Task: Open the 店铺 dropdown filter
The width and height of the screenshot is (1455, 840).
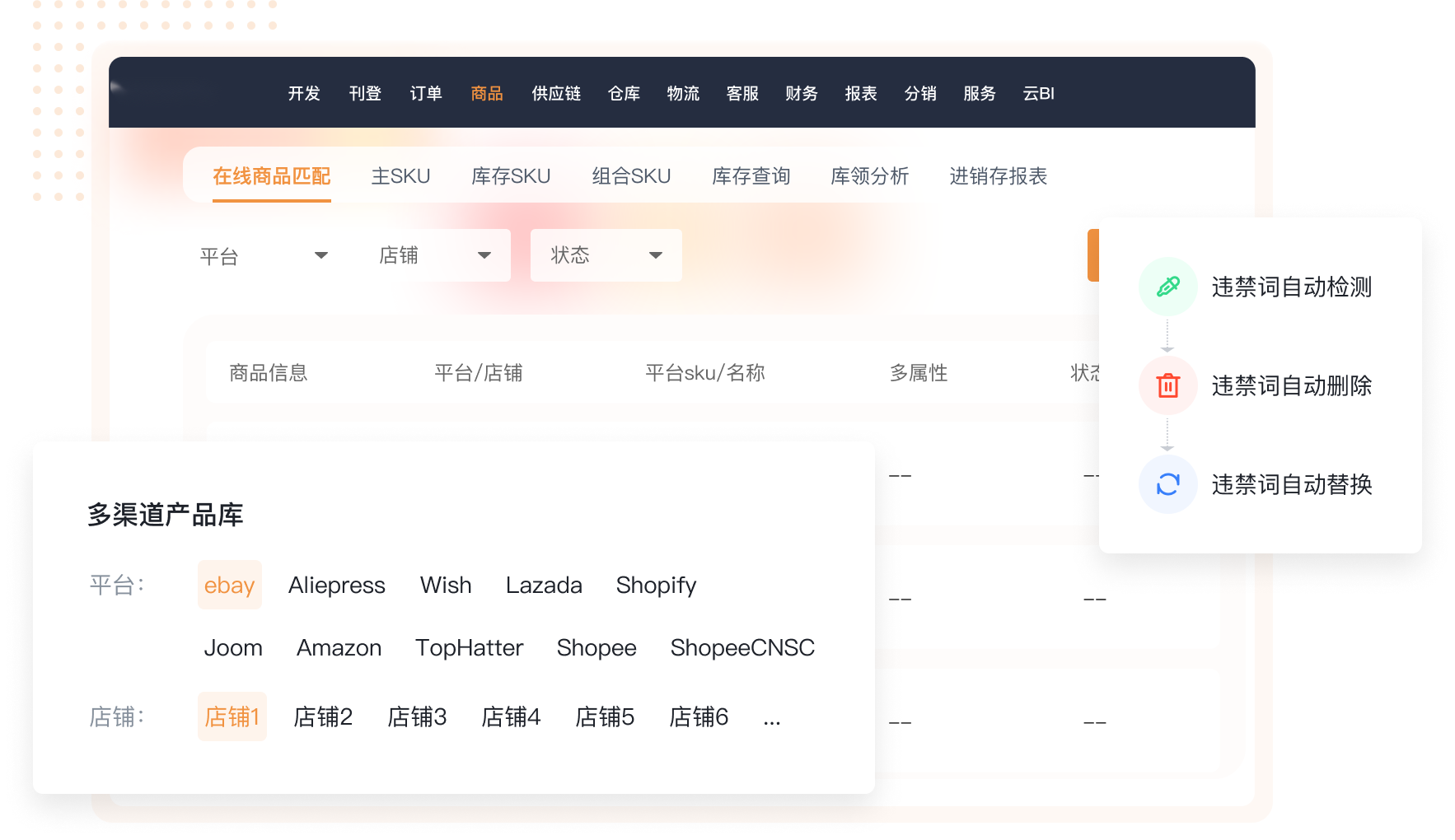Action: (x=435, y=255)
